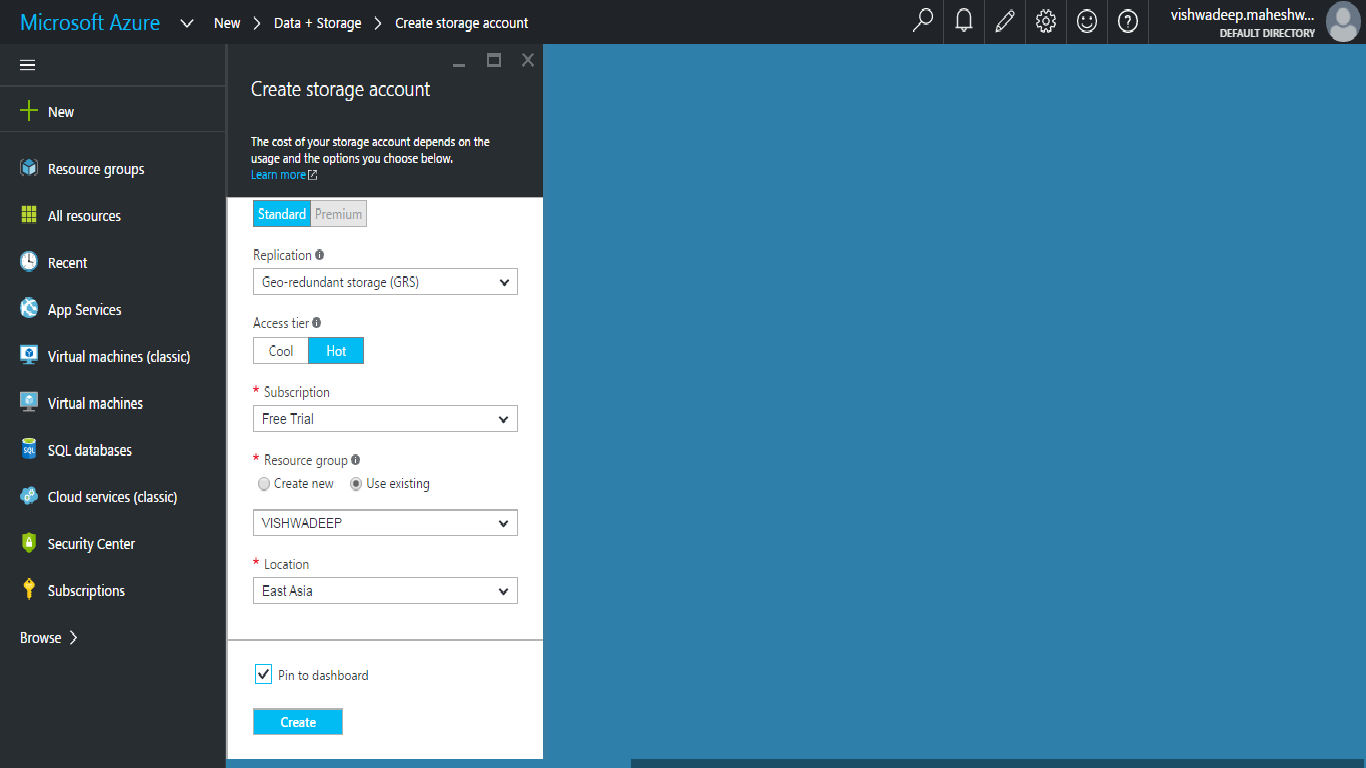Open the help question mark icon

click(x=1128, y=21)
